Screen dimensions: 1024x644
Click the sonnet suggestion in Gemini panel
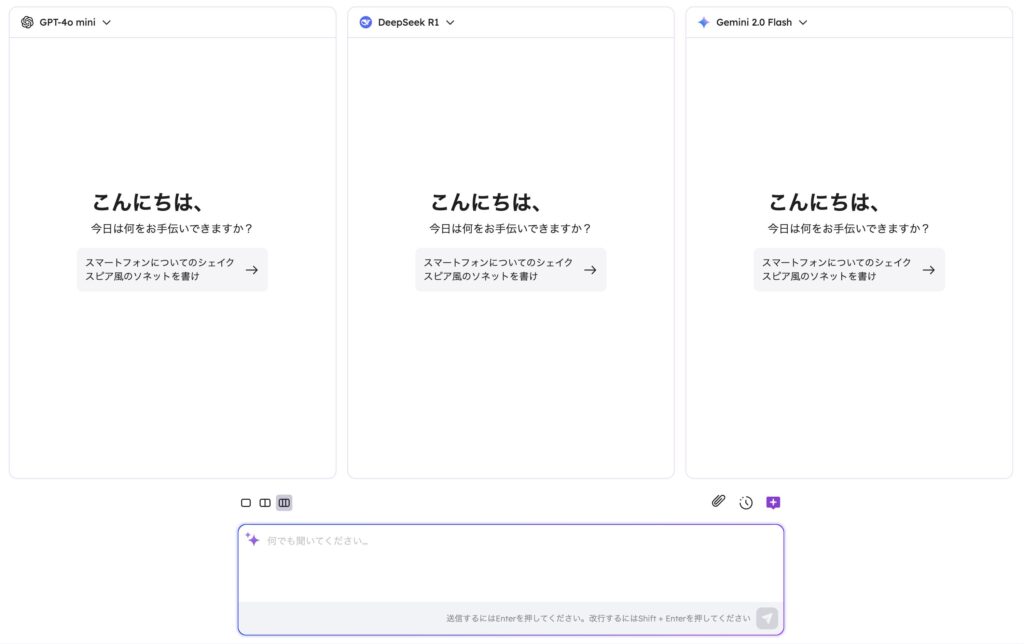[836, 269]
